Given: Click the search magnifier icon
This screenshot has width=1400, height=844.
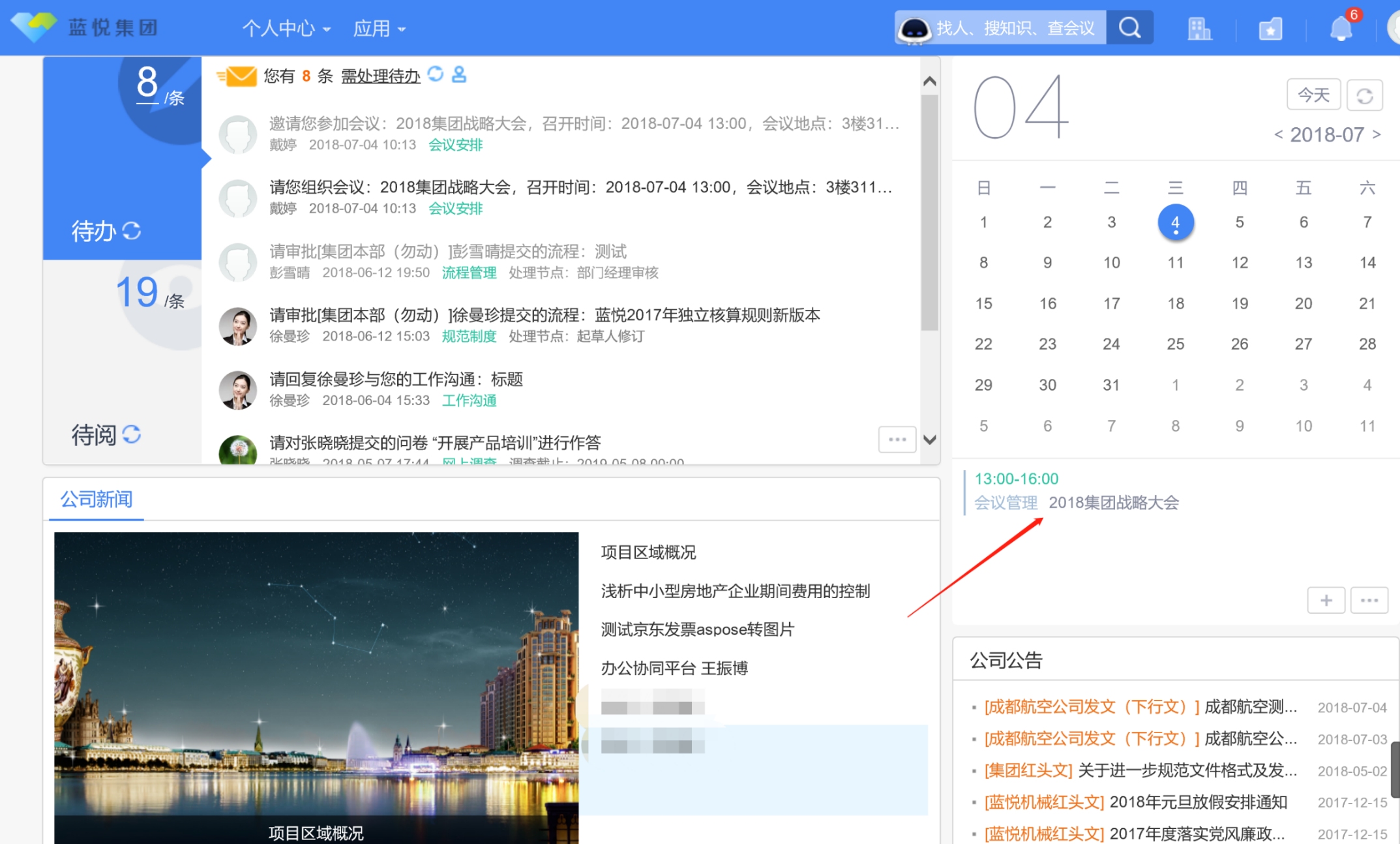Looking at the screenshot, I should [x=1129, y=28].
